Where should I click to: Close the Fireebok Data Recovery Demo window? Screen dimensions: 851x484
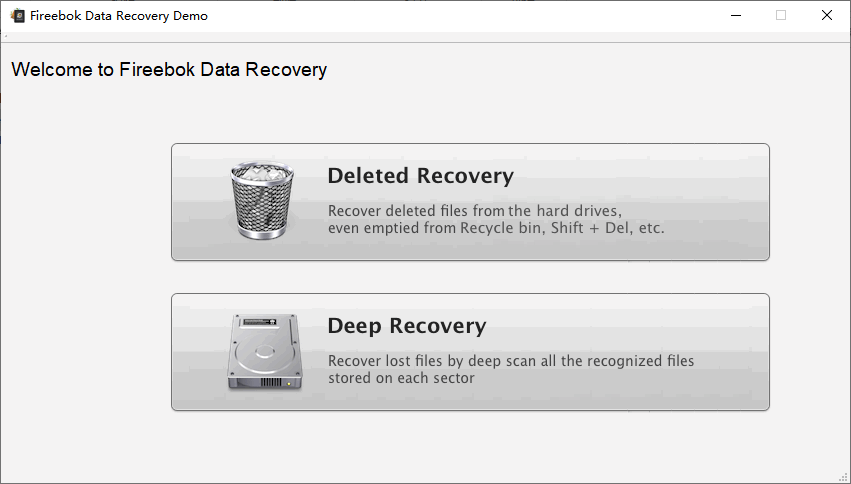coord(827,16)
